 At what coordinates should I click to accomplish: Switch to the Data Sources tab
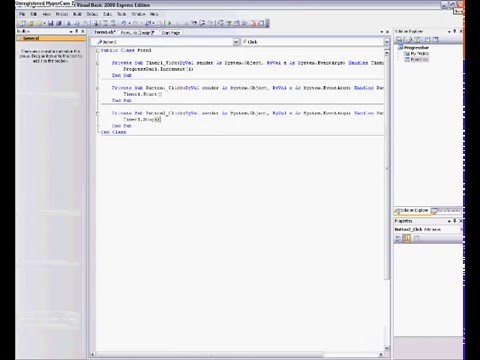pos(446,211)
